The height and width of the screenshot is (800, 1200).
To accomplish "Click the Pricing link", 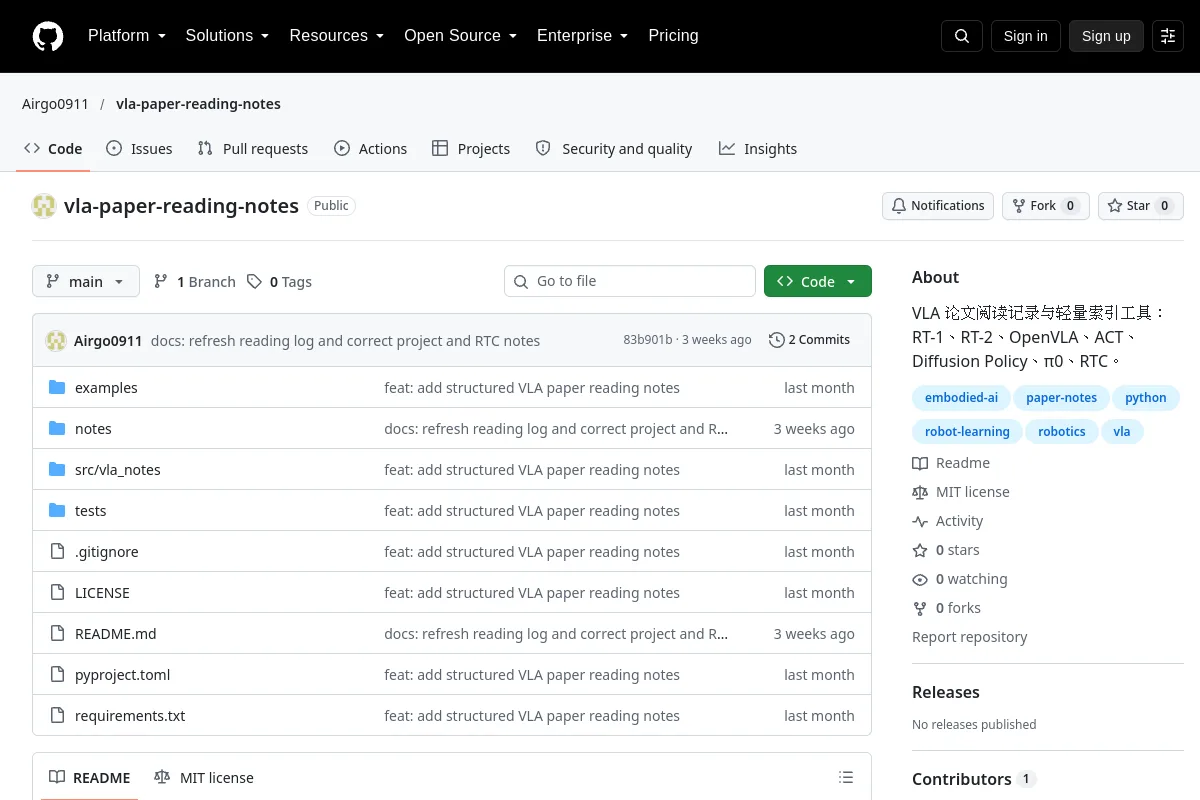I will 673,36.
